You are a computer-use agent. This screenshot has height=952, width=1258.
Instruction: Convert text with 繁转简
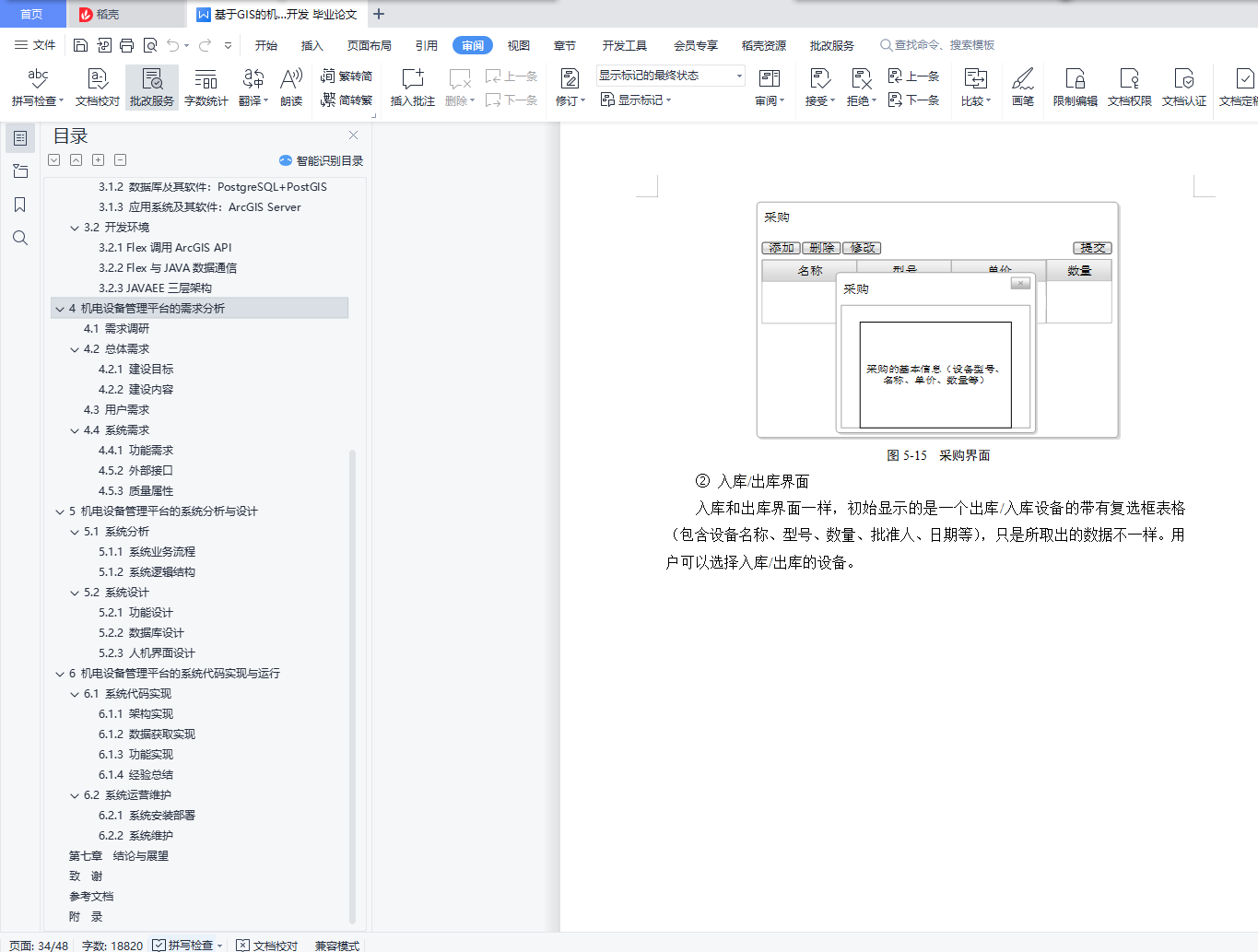pyautogui.click(x=347, y=76)
